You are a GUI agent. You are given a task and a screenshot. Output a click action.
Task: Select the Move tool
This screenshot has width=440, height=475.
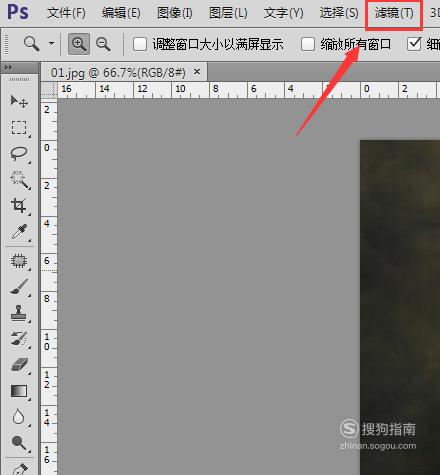click(x=19, y=101)
